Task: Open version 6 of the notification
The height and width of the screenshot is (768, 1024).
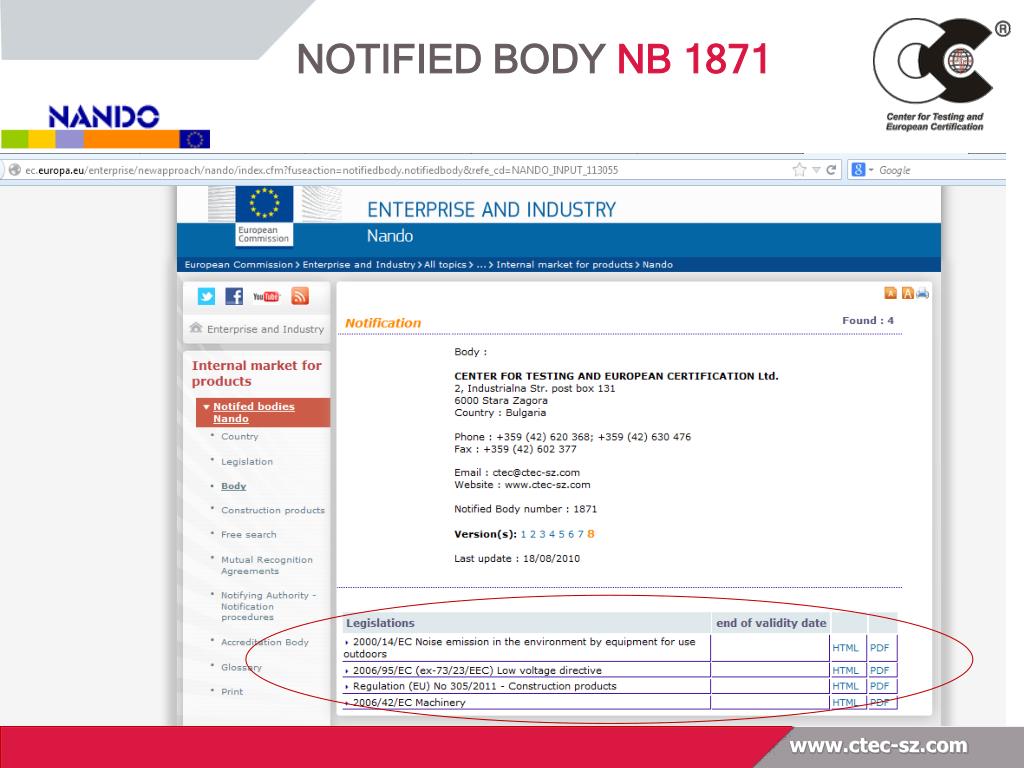Action: (x=571, y=534)
